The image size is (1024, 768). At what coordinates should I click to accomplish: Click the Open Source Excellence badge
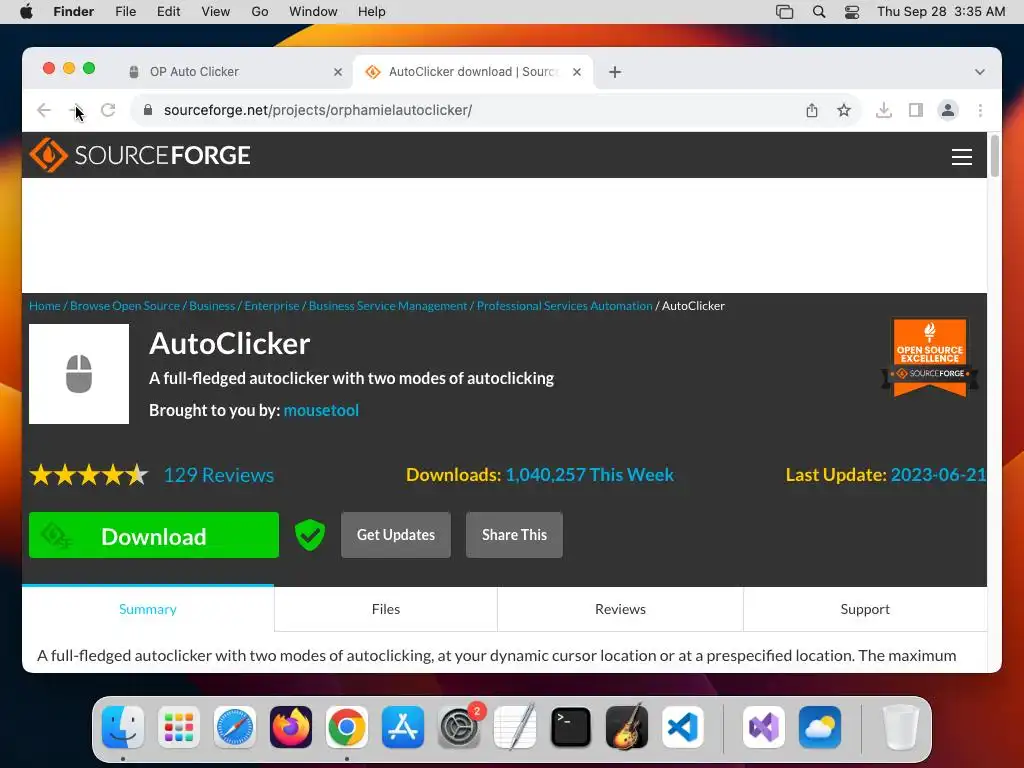[x=930, y=358]
